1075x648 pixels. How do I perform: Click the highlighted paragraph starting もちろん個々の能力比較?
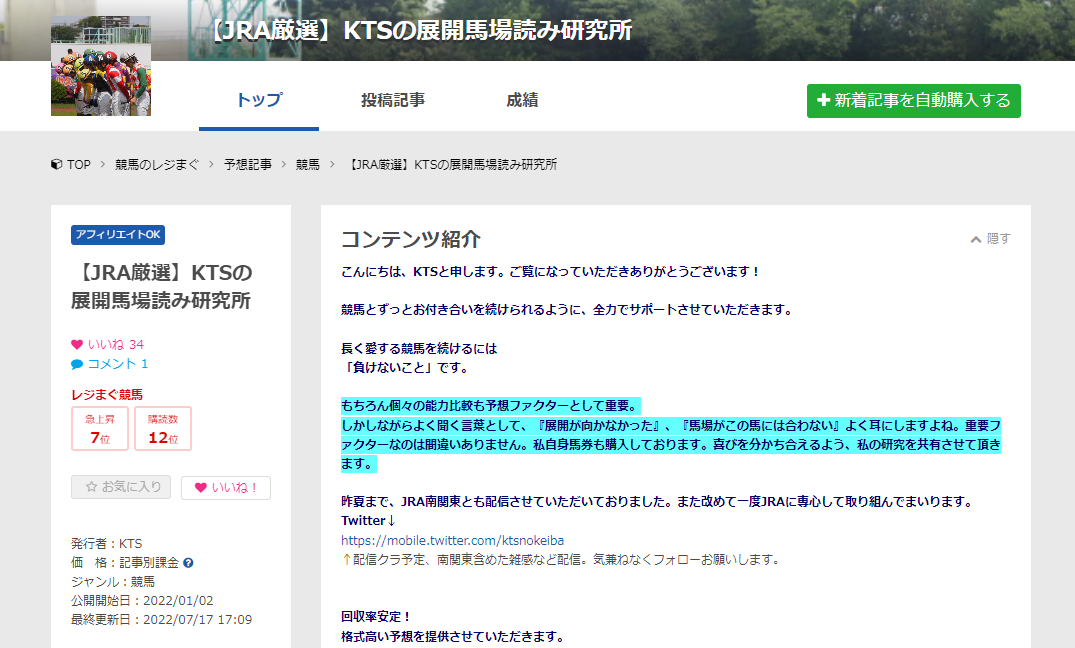point(671,435)
